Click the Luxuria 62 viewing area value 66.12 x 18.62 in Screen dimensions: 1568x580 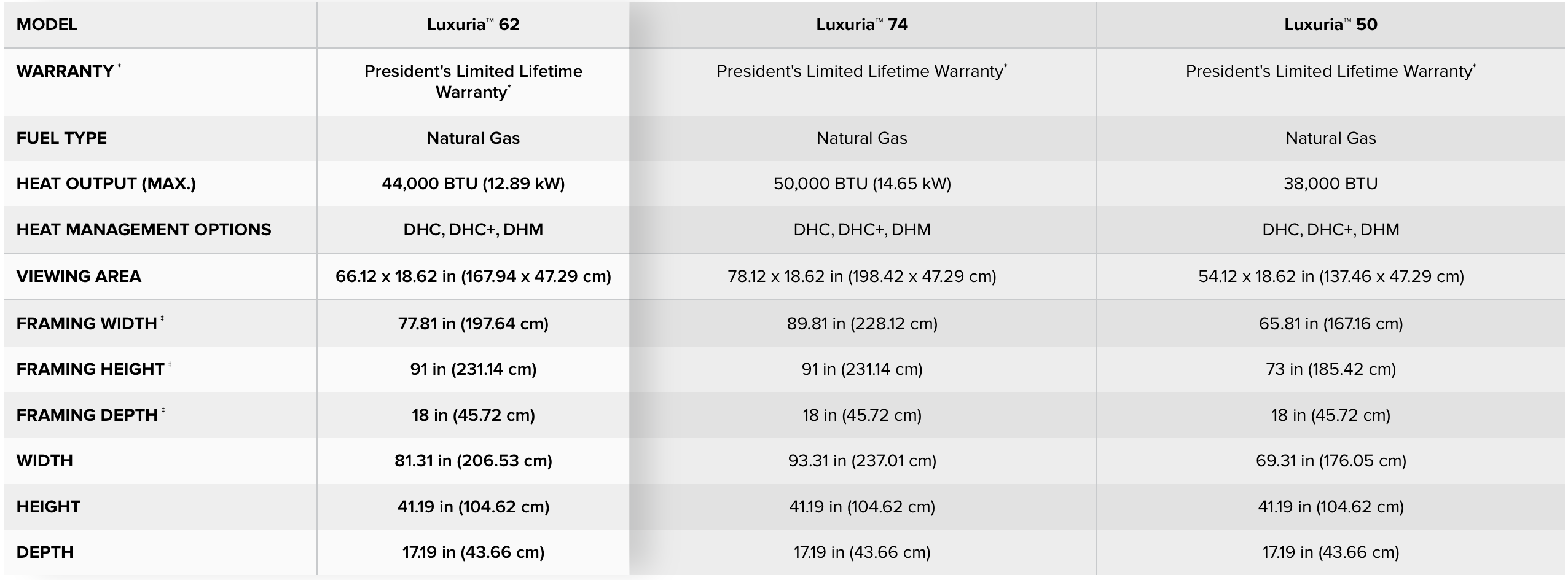coord(473,276)
